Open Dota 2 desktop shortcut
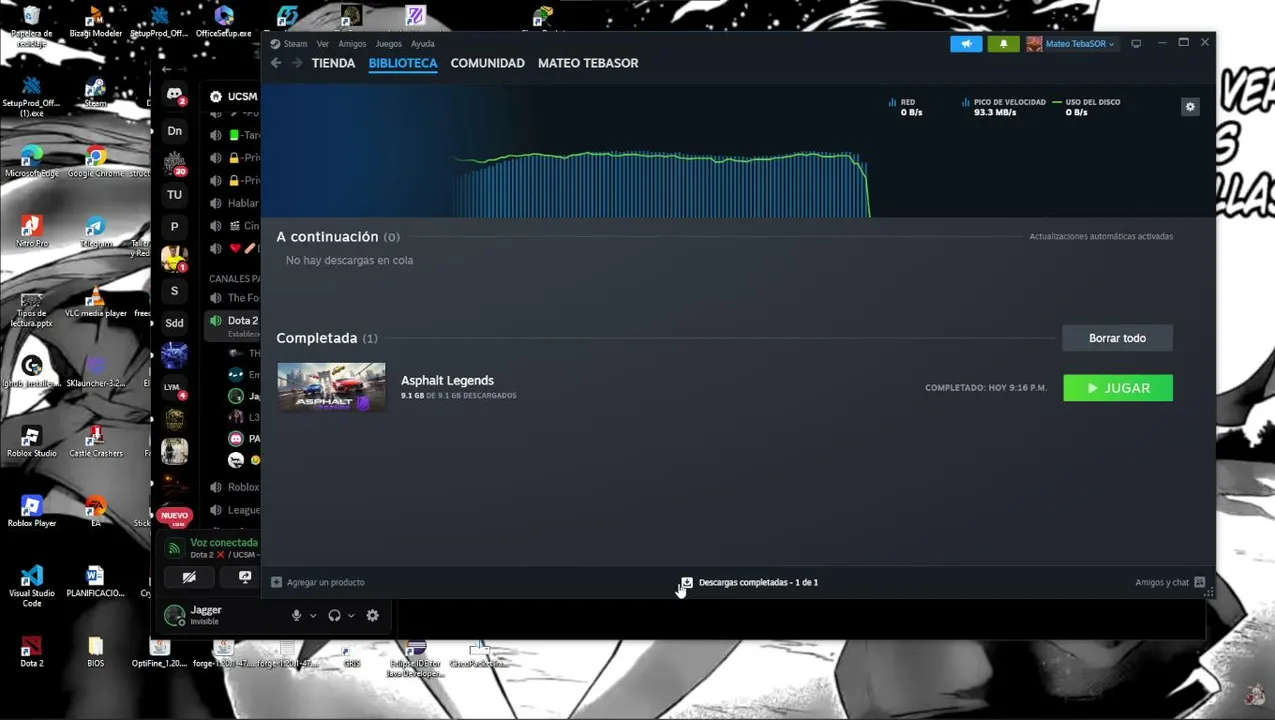 pos(31,652)
